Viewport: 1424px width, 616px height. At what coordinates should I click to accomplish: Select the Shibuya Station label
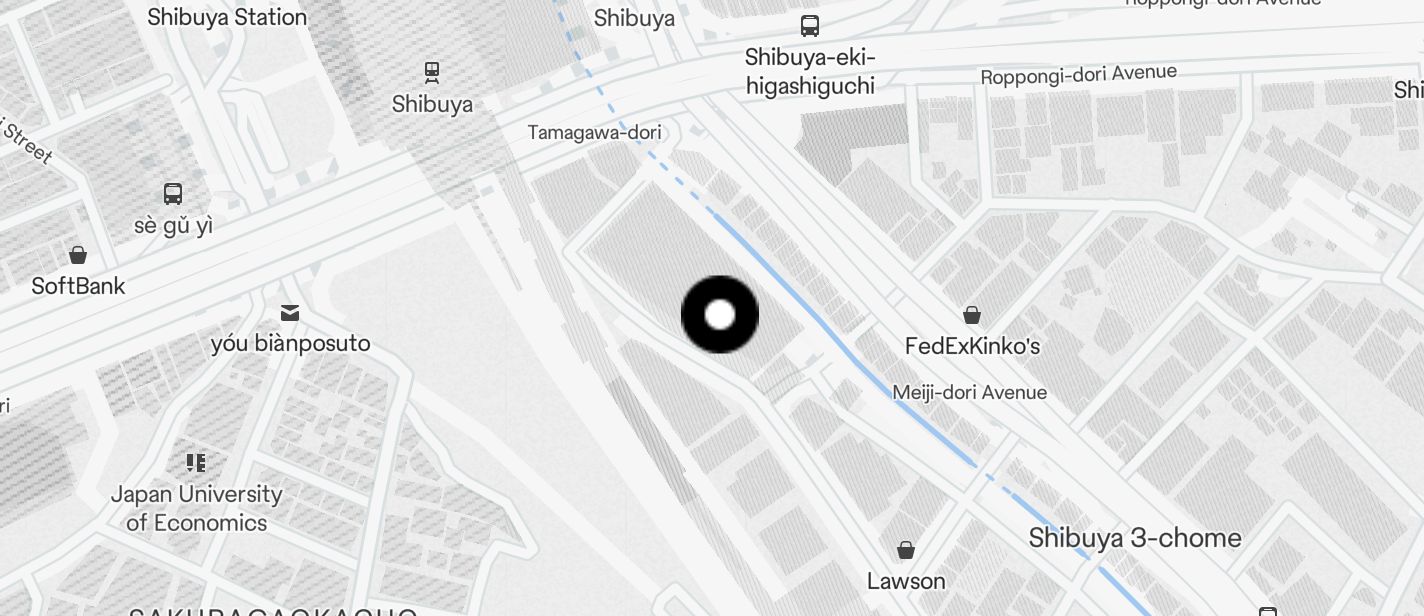tap(227, 17)
